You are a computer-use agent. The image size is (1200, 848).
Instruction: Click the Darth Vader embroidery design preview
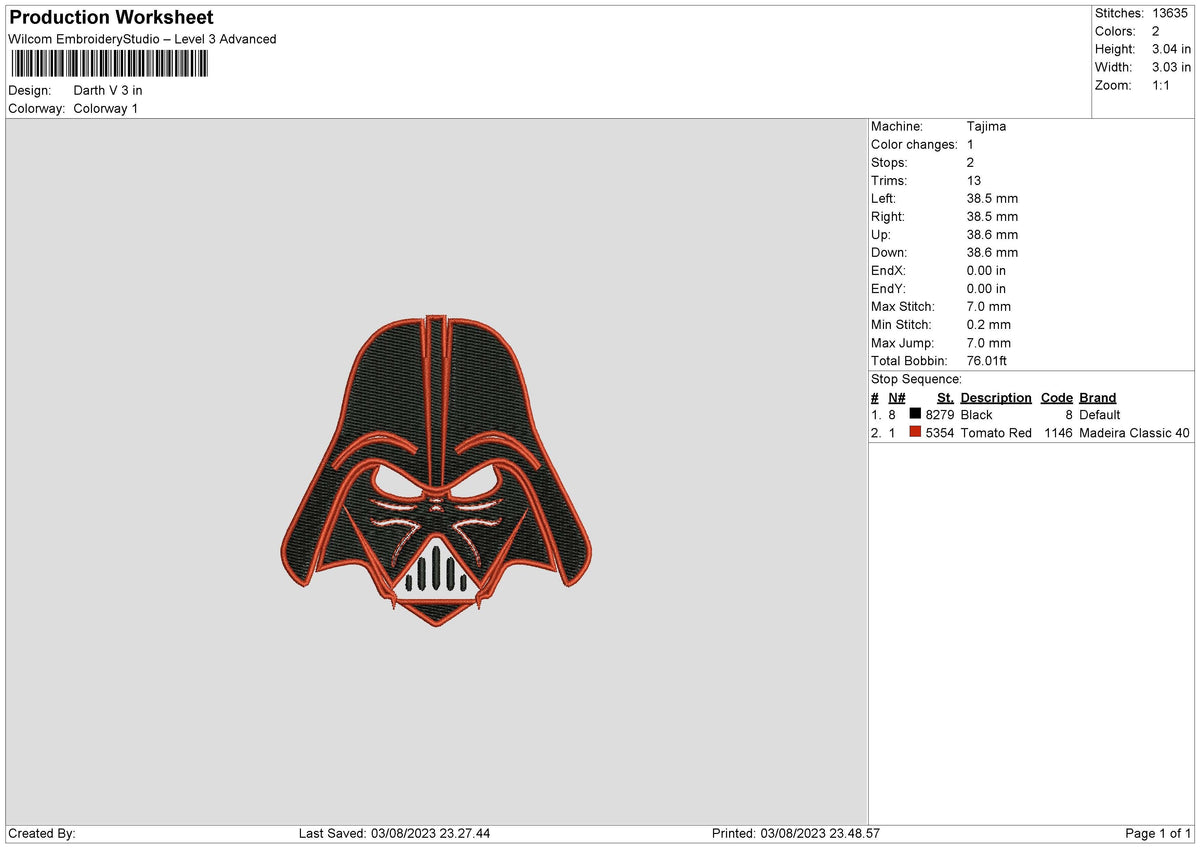[x=437, y=469]
